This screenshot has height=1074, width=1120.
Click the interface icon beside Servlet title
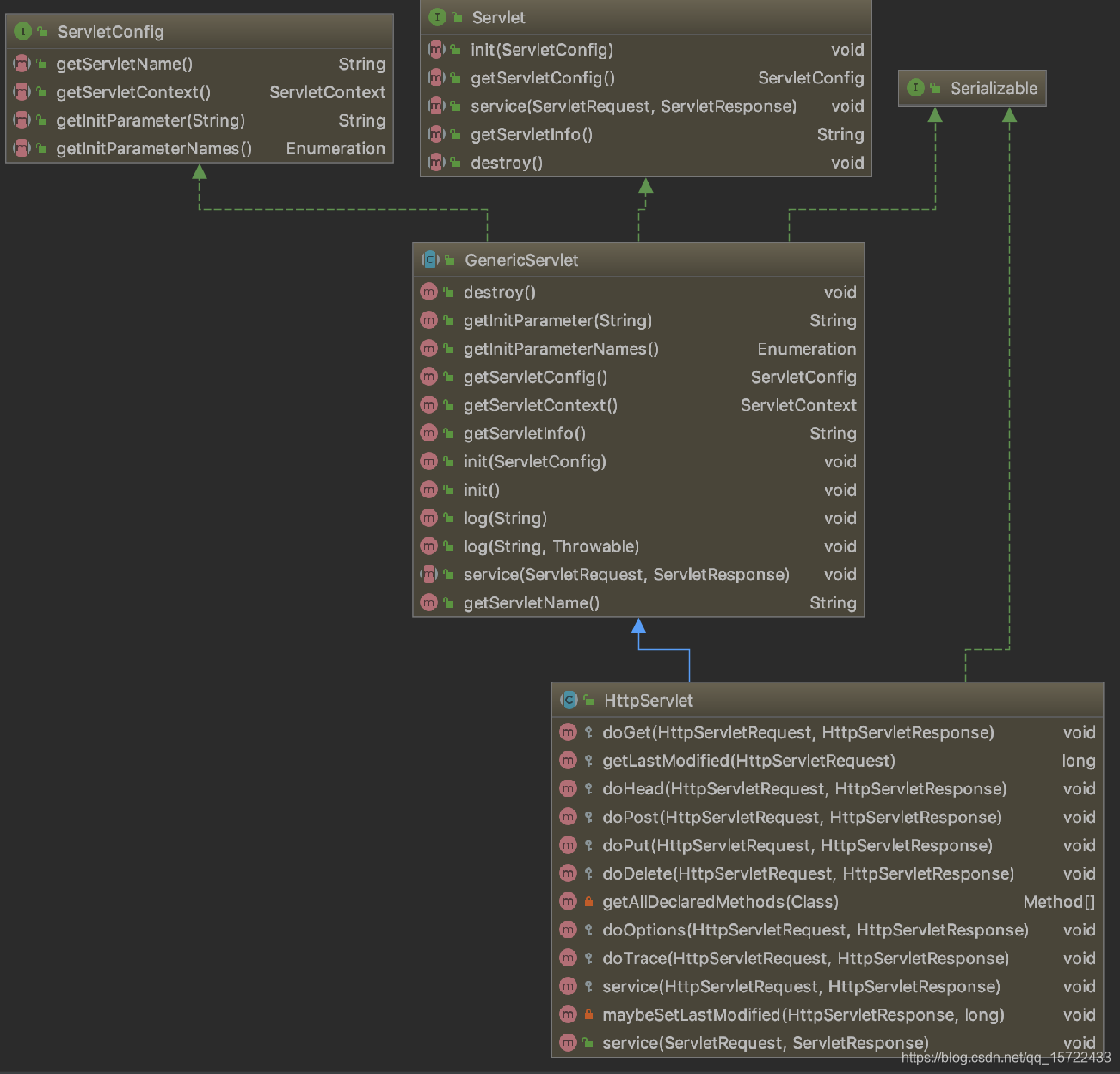click(437, 17)
